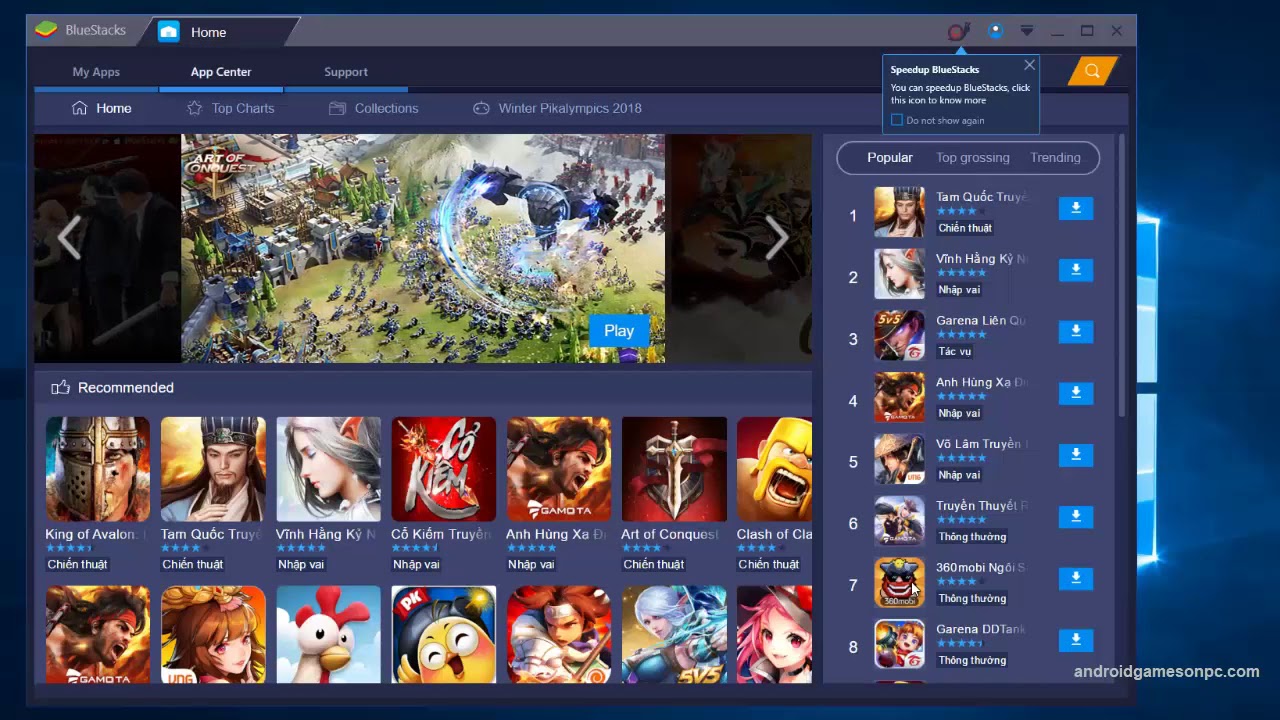1280x720 pixels.
Task: Download Truyền Thuyết rank 6 app
Action: pyautogui.click(x=1076, y=516)
